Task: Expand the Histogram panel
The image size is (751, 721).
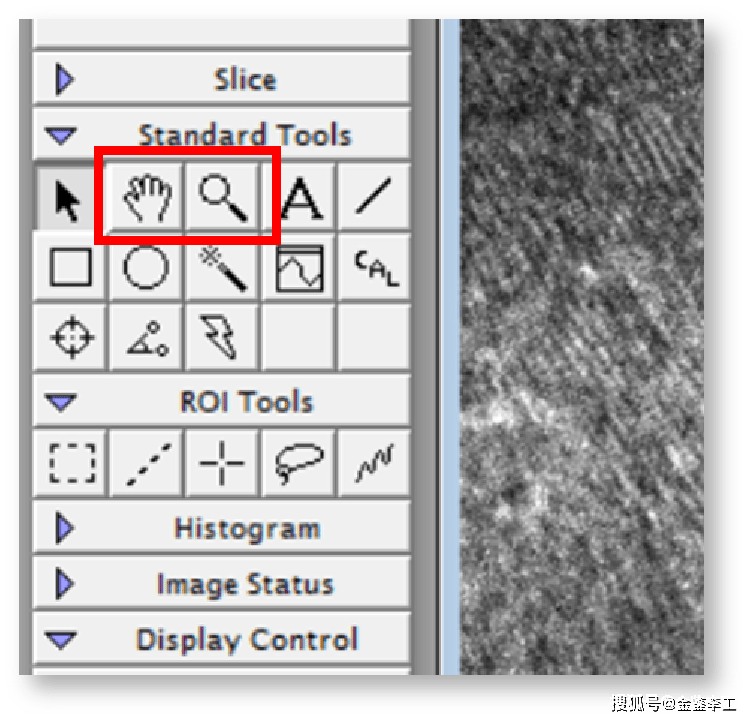Action: click(64, 528)
